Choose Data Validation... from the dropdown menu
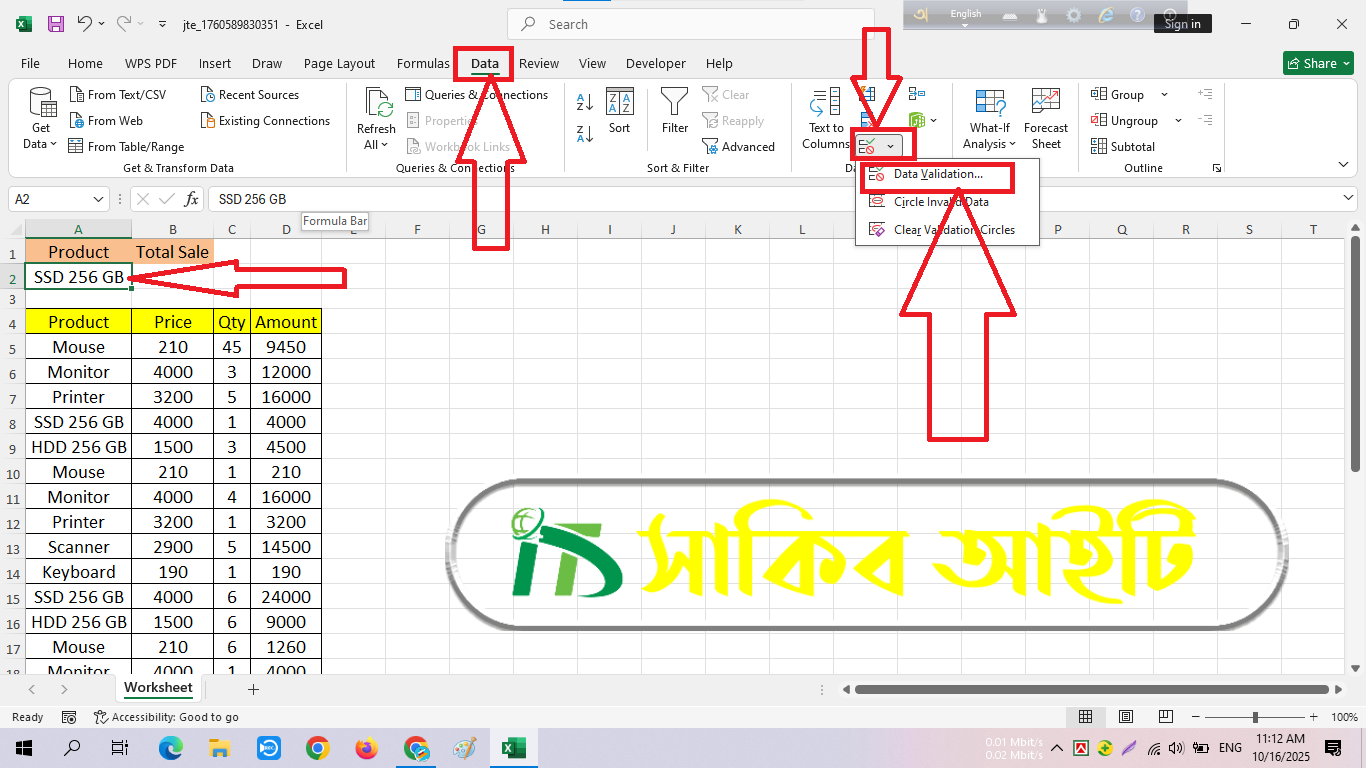 (937, 174)
